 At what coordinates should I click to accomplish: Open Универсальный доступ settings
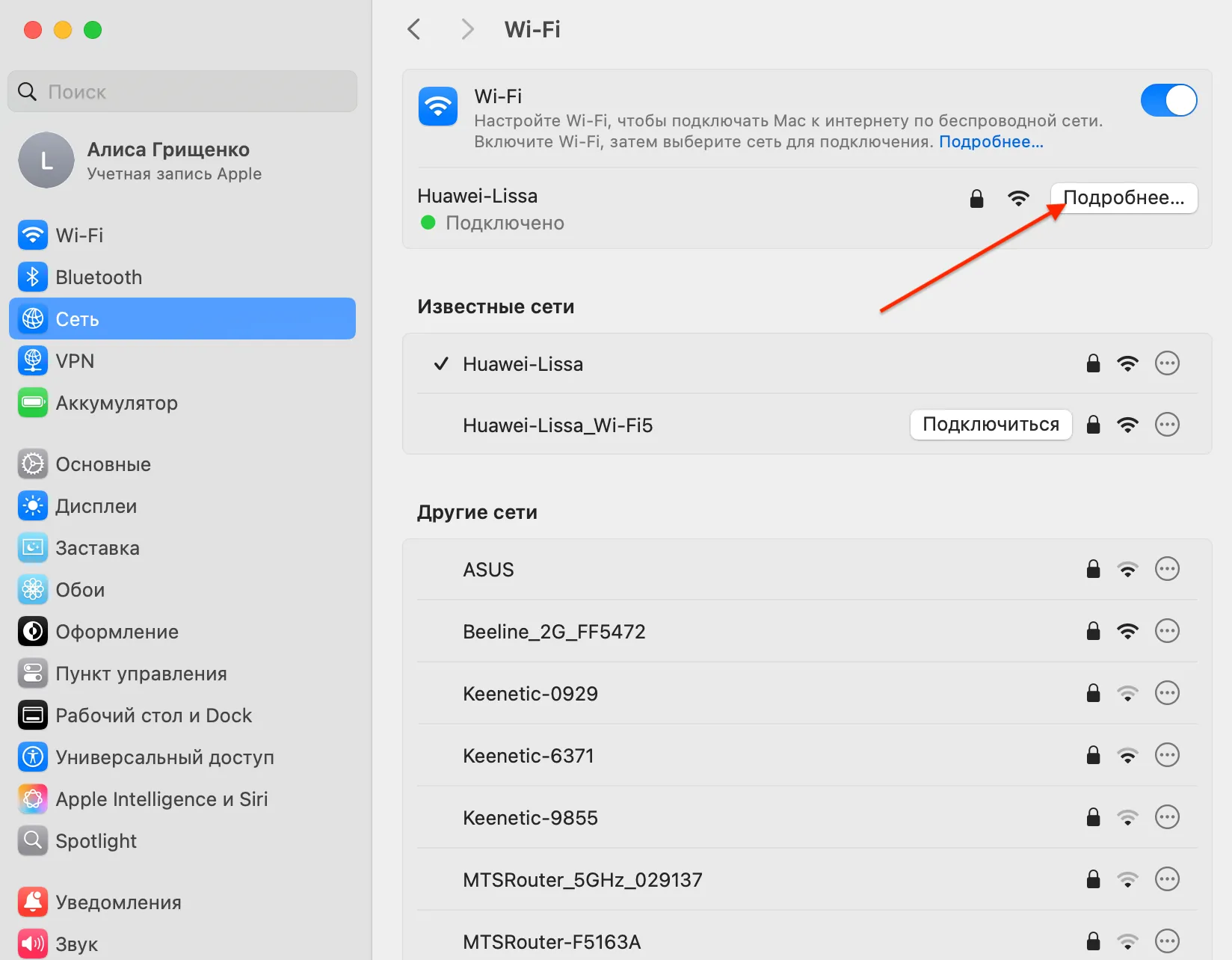pyautogui.click(x=182, y=757)
